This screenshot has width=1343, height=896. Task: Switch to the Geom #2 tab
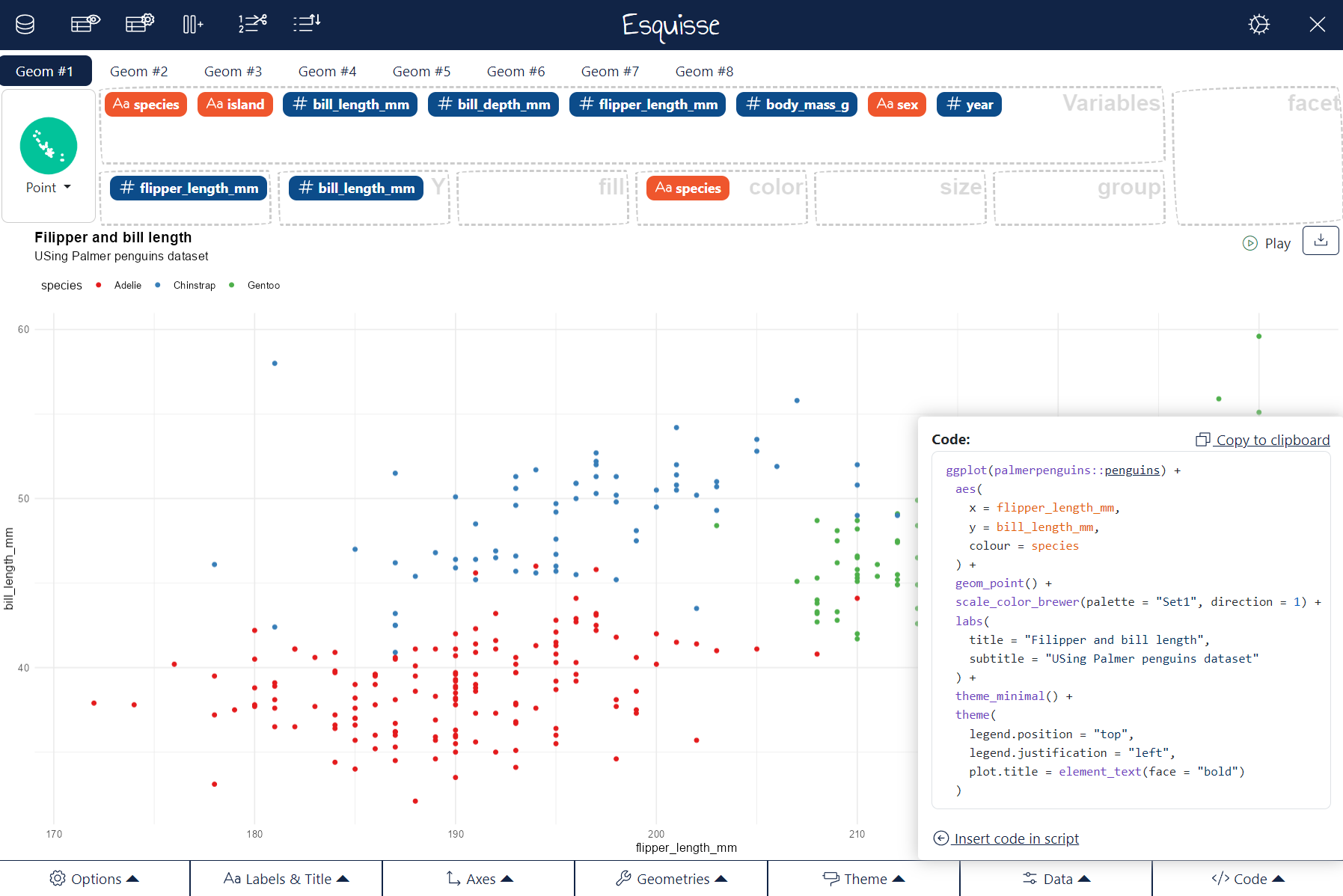[139, 72]
